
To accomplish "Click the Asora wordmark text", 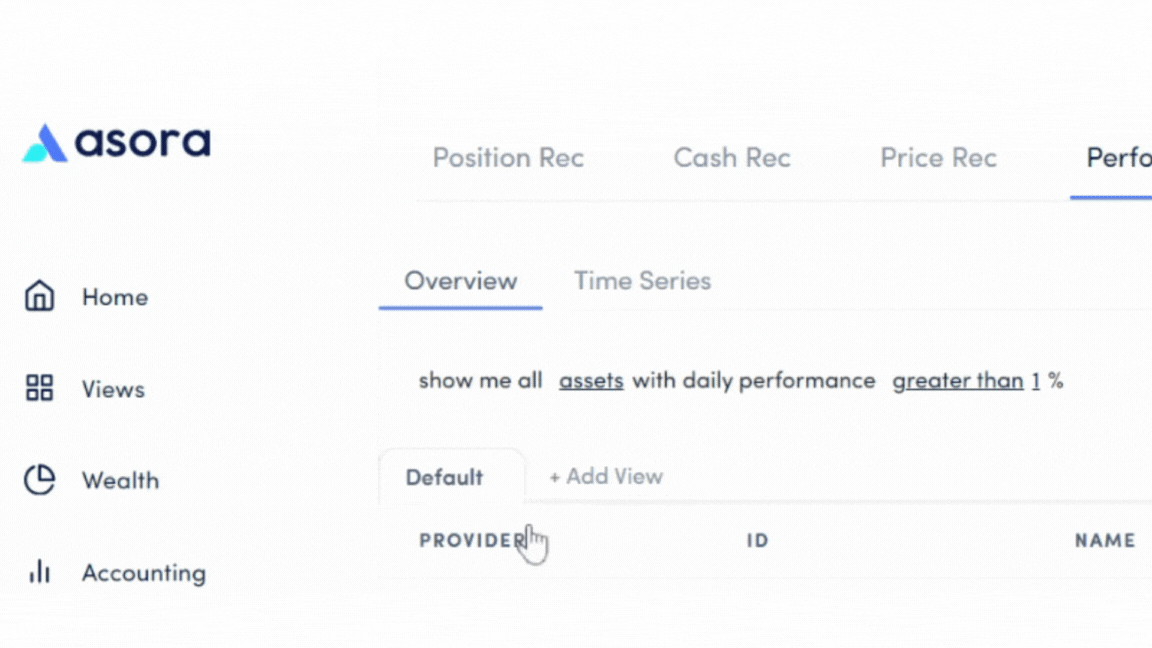I will [x=140, y=141].
